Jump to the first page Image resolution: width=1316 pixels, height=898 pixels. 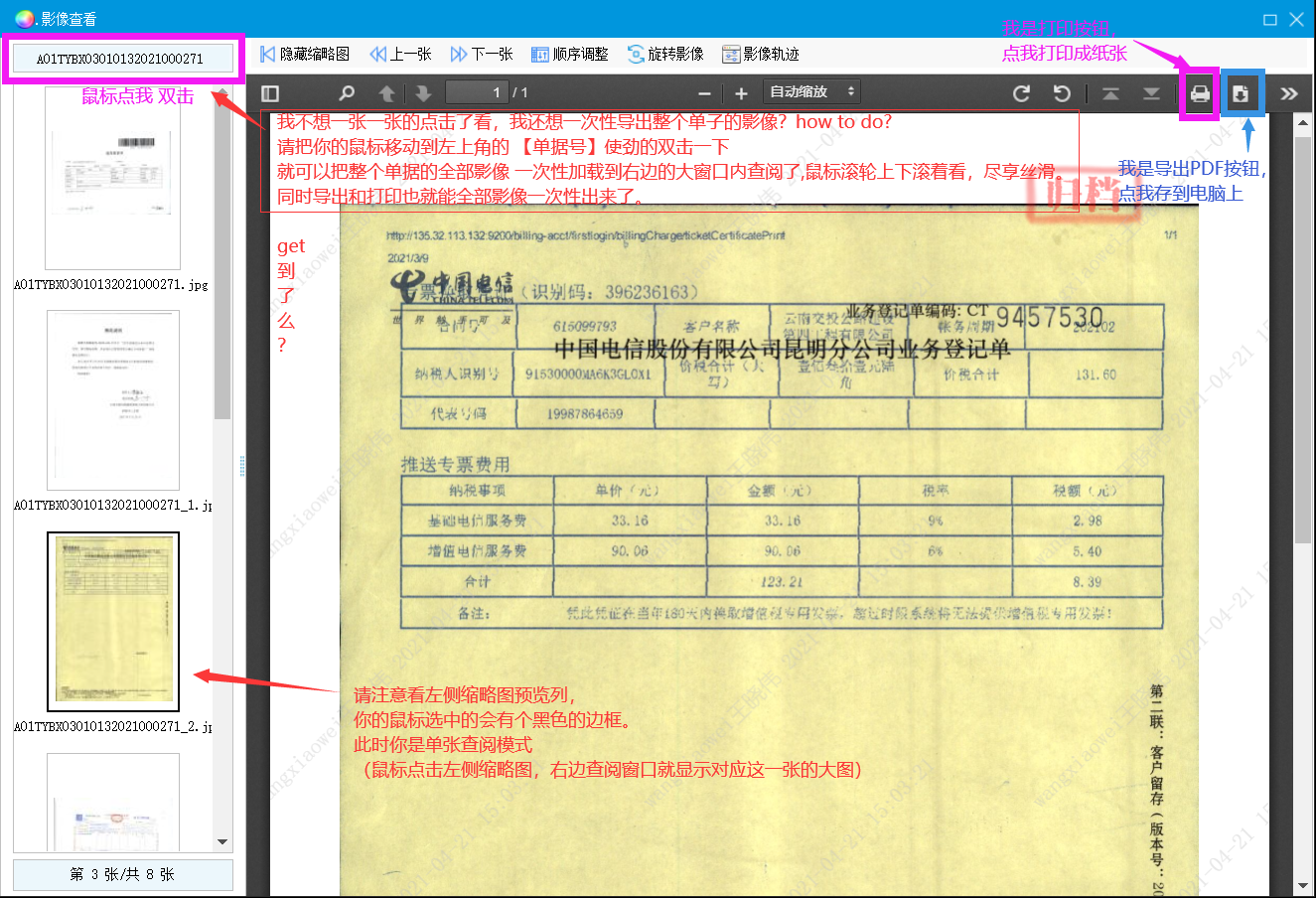[x=1110, y=93]
